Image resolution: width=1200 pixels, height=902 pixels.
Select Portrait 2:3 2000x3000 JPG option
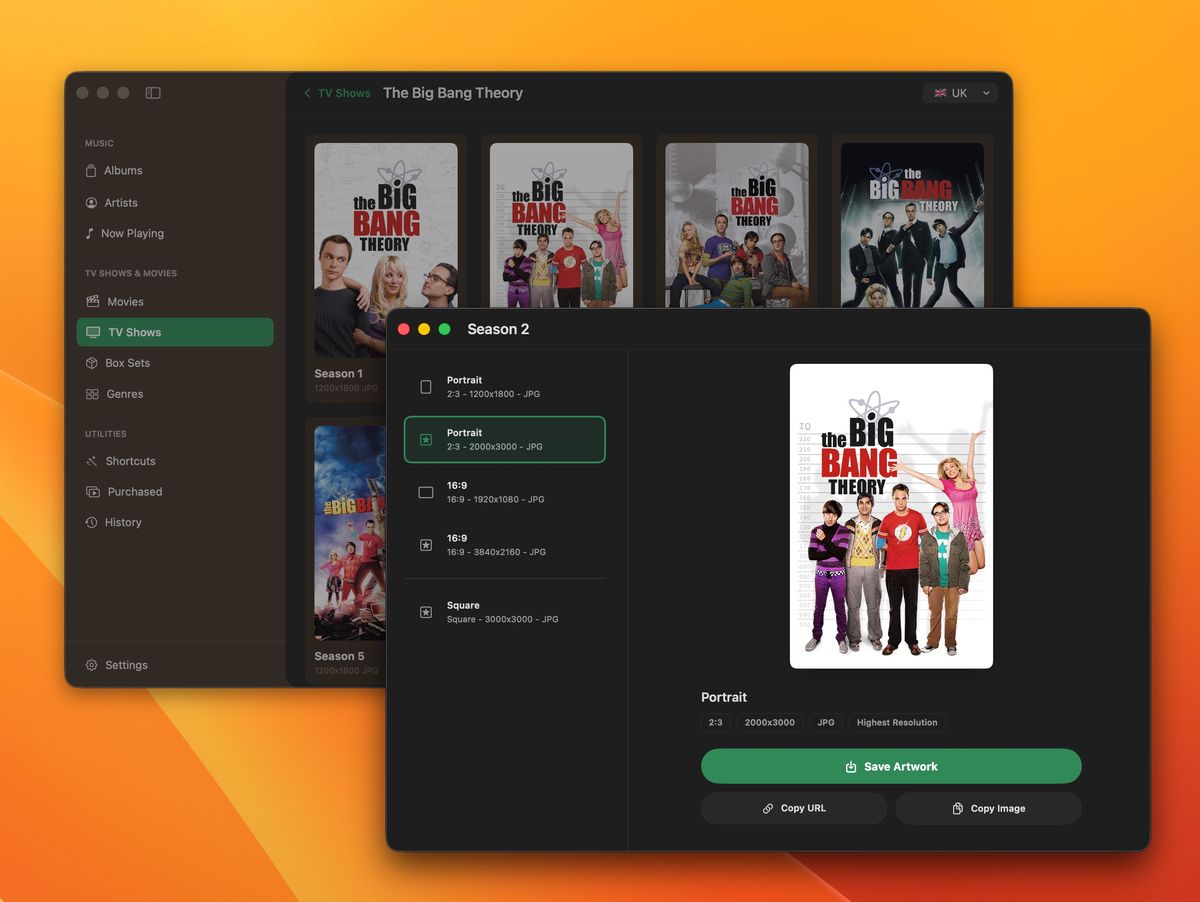click(x=505, y=440)
